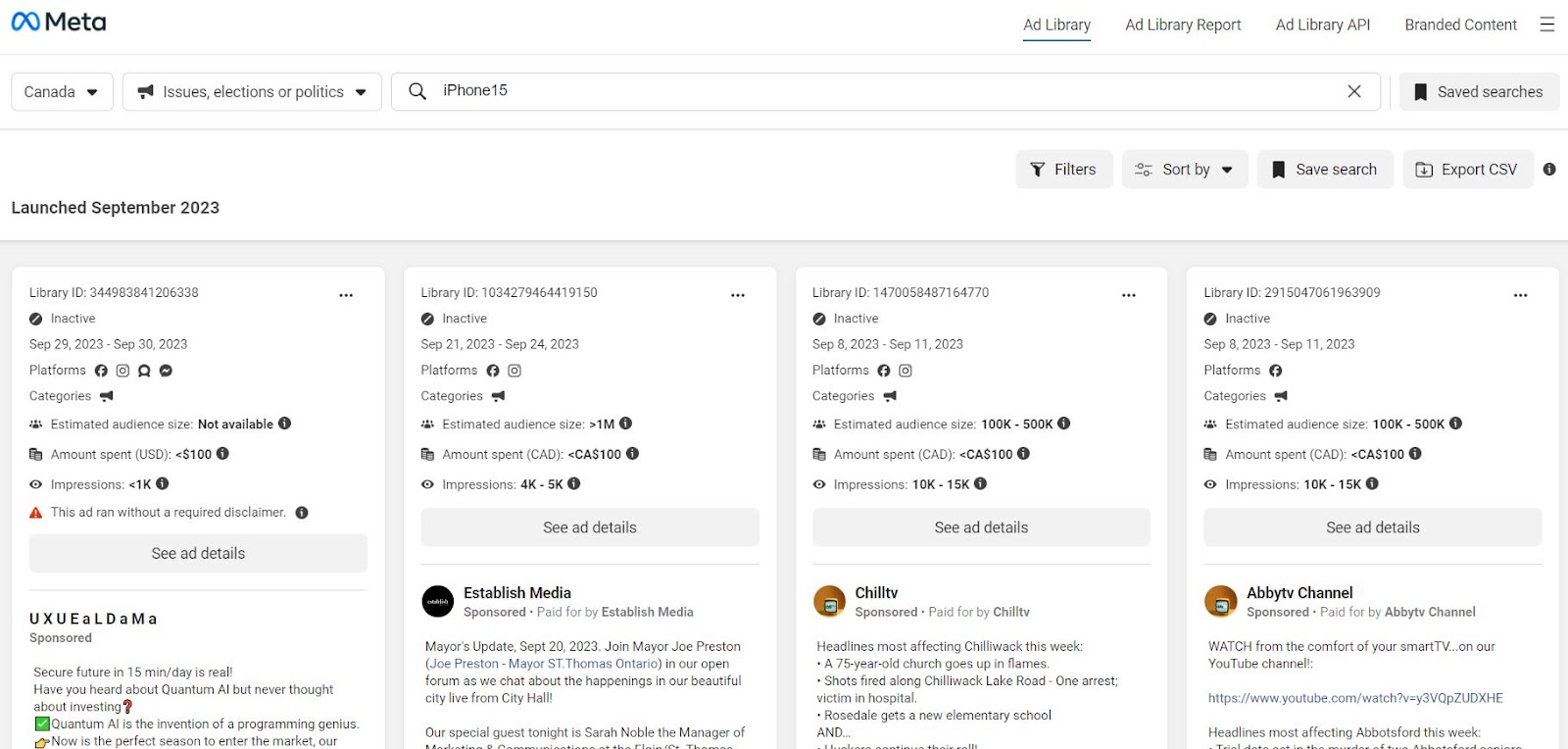The image size is (1568, 749).
Task: See ad details for Abbytv Channel ad
Action: [x=1373, y=527]
